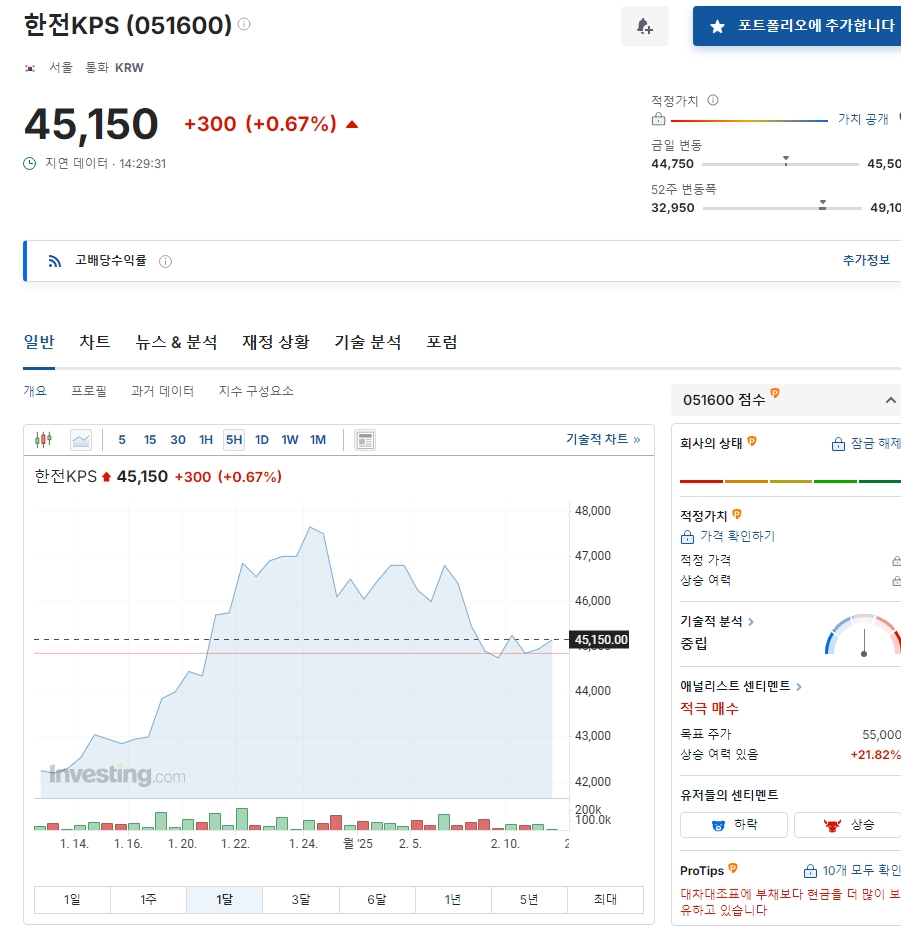The image size is (901, 939).
Task: Set chart interval to 1H
Action: [206, 440]
